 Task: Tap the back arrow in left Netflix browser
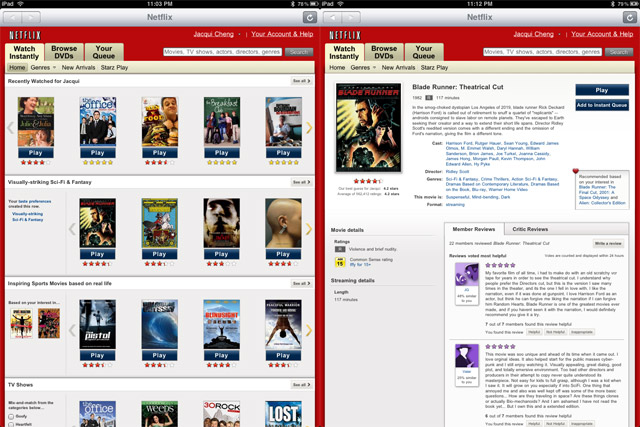13,18
